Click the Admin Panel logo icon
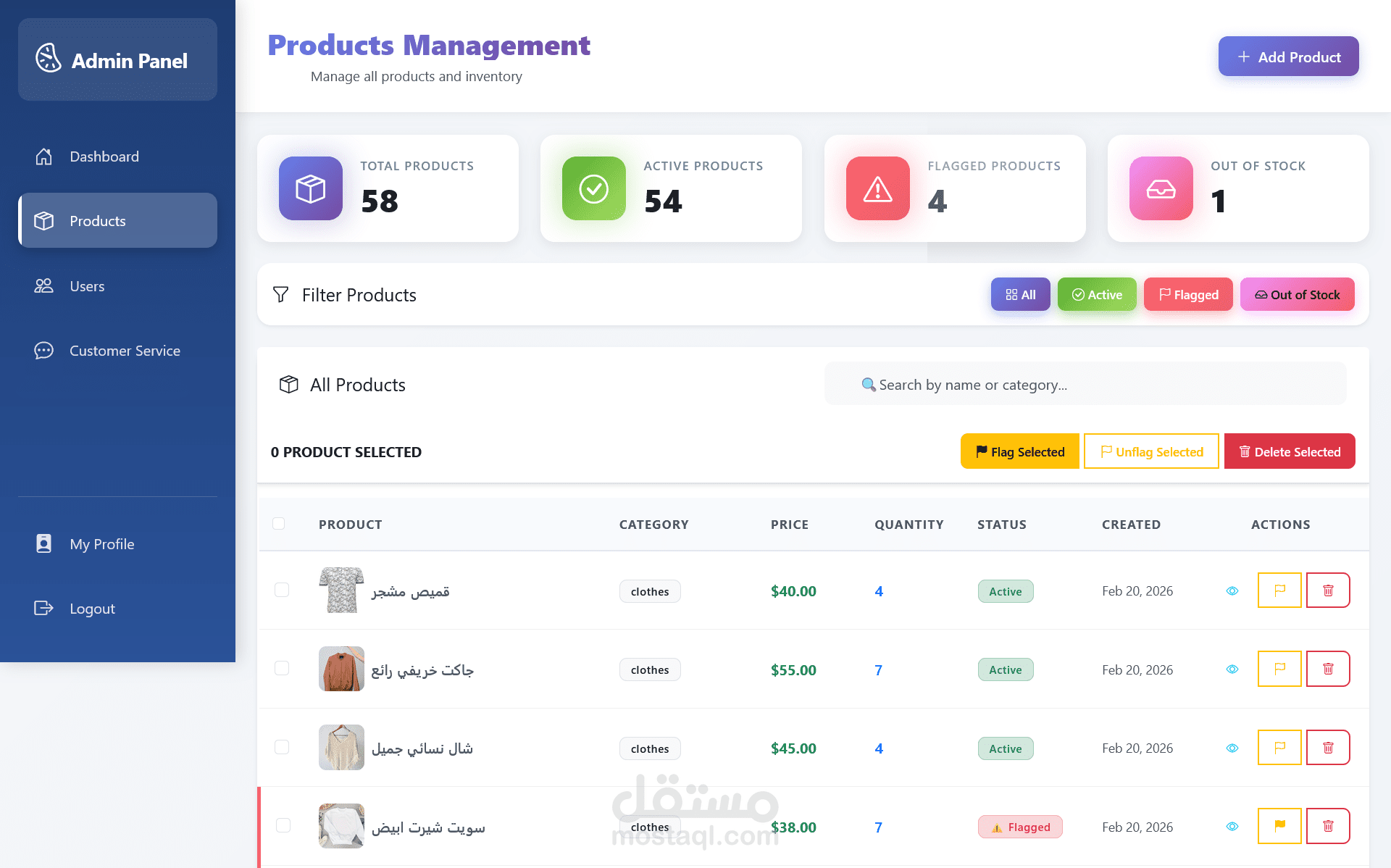1391x868 pixels. 49,59
